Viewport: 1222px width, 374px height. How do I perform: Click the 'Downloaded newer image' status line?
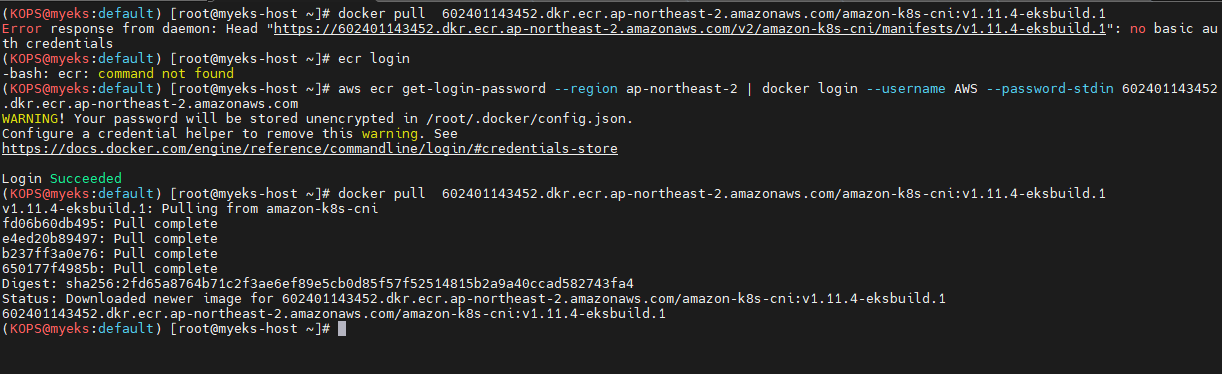point(474,298)
